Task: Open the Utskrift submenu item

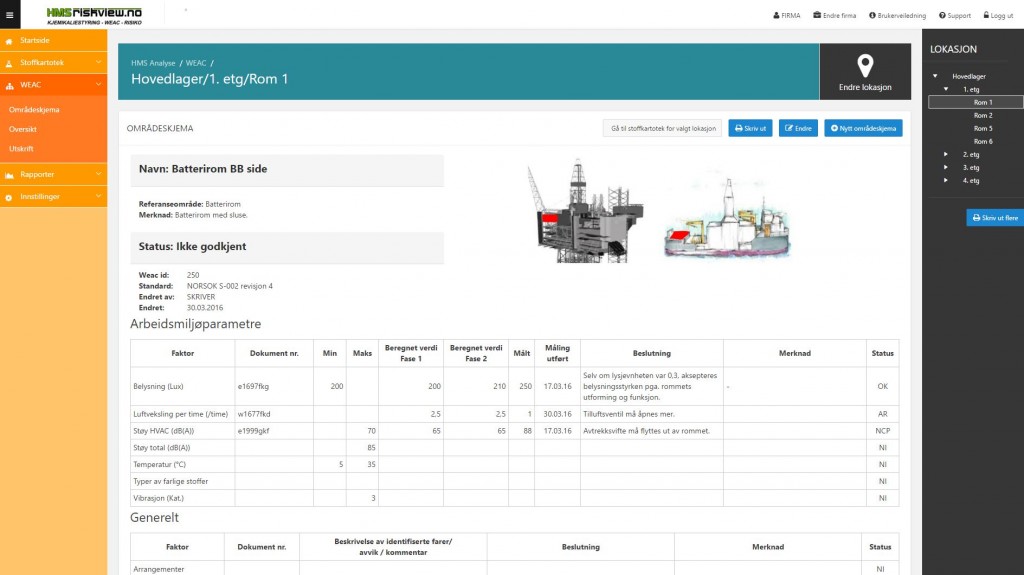Action: (x=21, y=148)
